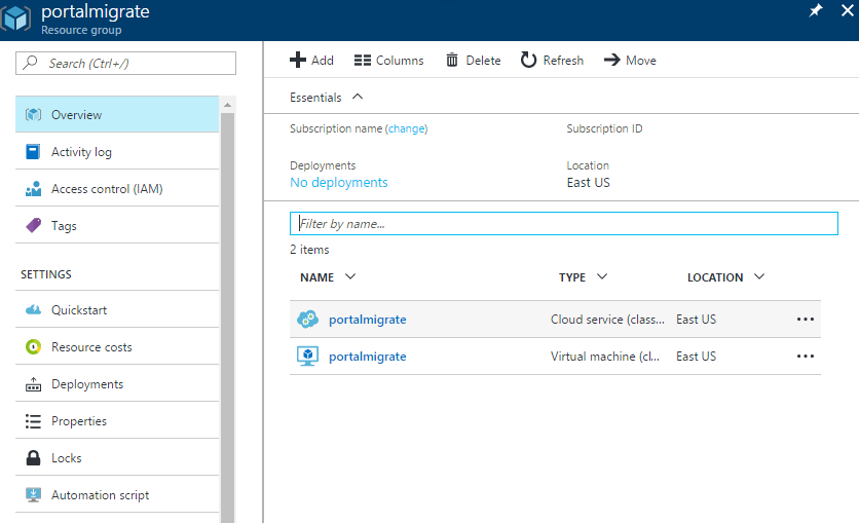
Task: Open the No deployments link
Action: [338, 182]
